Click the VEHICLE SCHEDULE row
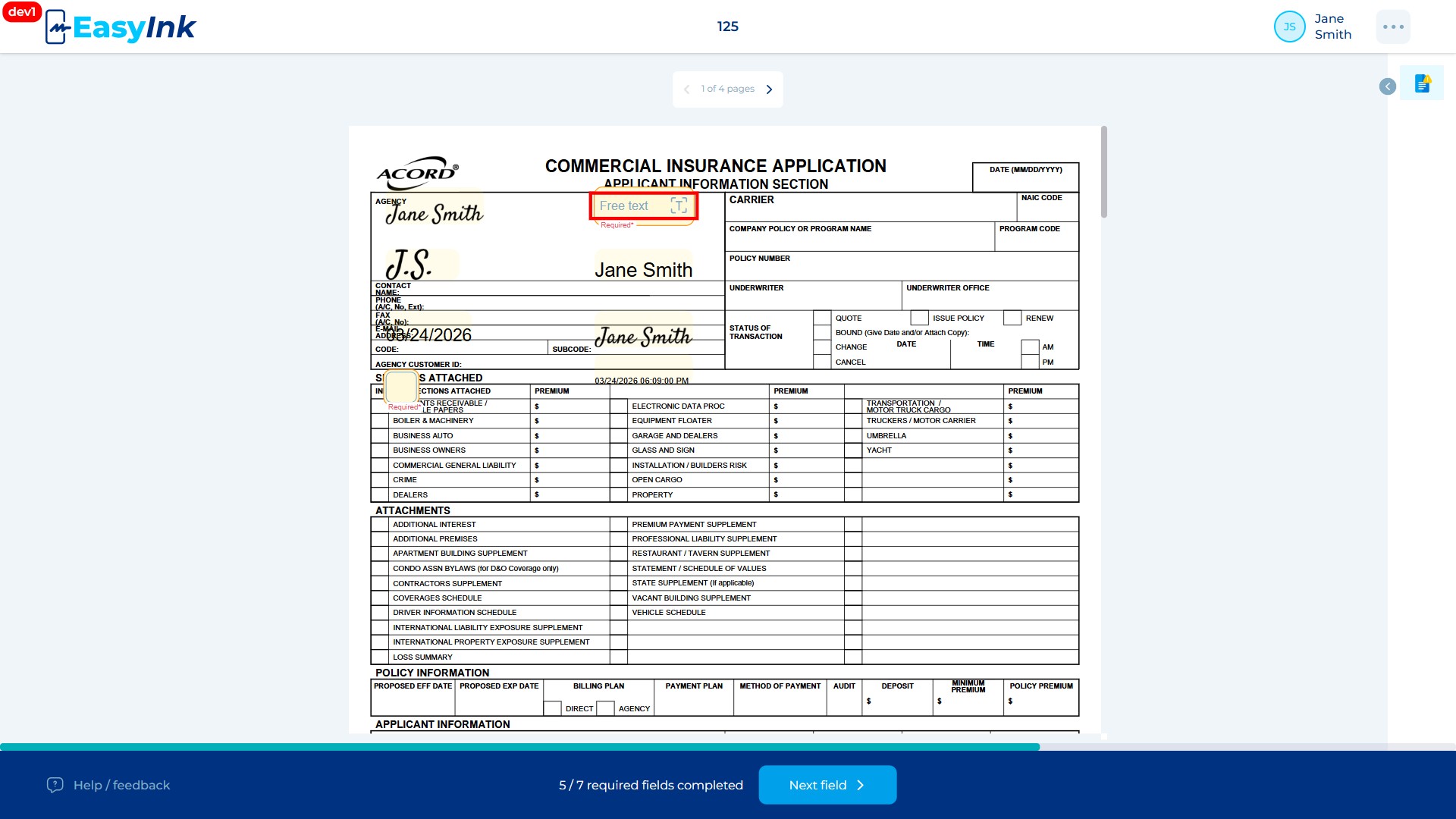1456x819 pixels. (727, 613)
